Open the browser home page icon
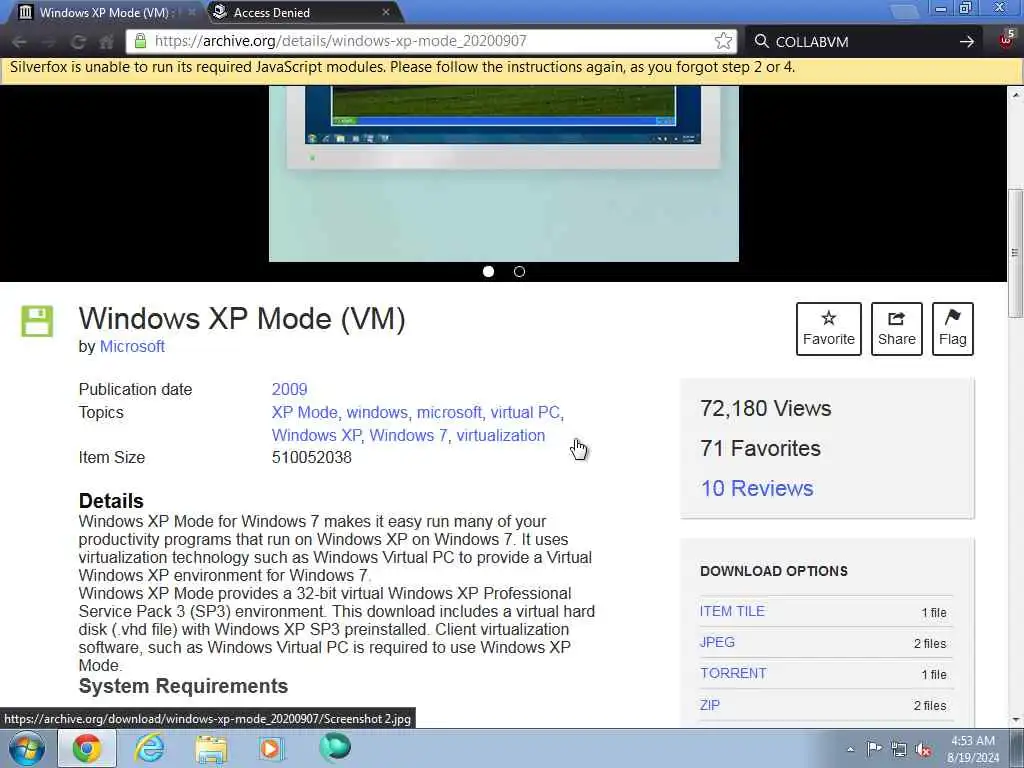This screenshot has width=1024, height=768. pyautogui.click(x=106, y=42)
